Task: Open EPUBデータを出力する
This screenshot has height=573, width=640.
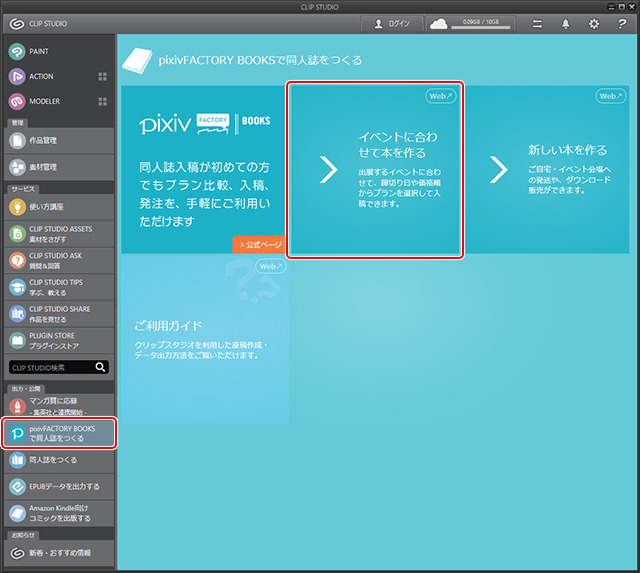Action: tap(59, 486)
